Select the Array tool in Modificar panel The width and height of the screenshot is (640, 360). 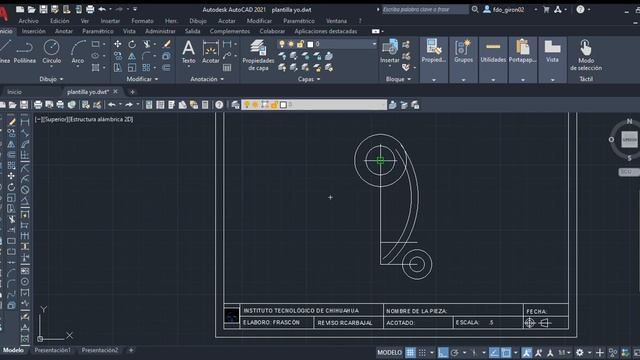pyautogui.click(x=146, y=68)
